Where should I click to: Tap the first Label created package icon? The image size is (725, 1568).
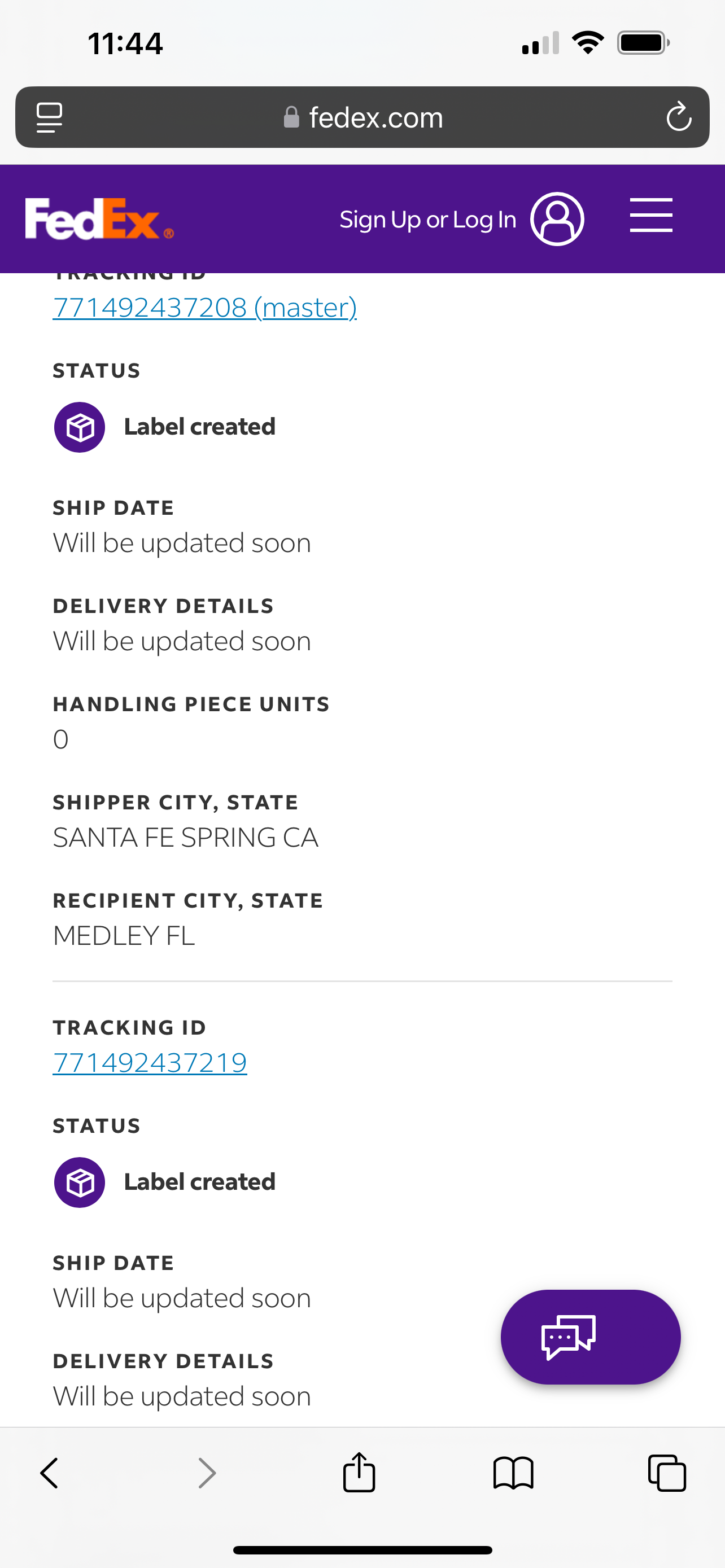tap(80, 427)
